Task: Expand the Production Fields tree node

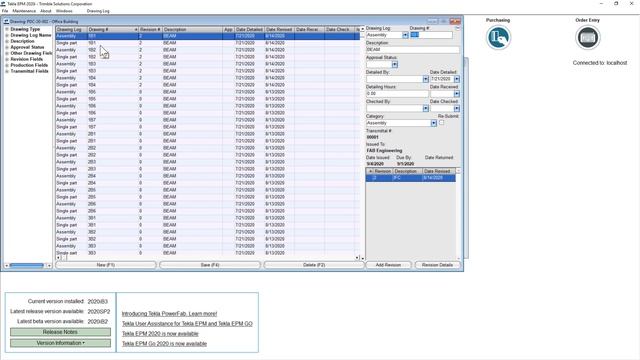Action: pyautogui.click(x=7, y=65)
